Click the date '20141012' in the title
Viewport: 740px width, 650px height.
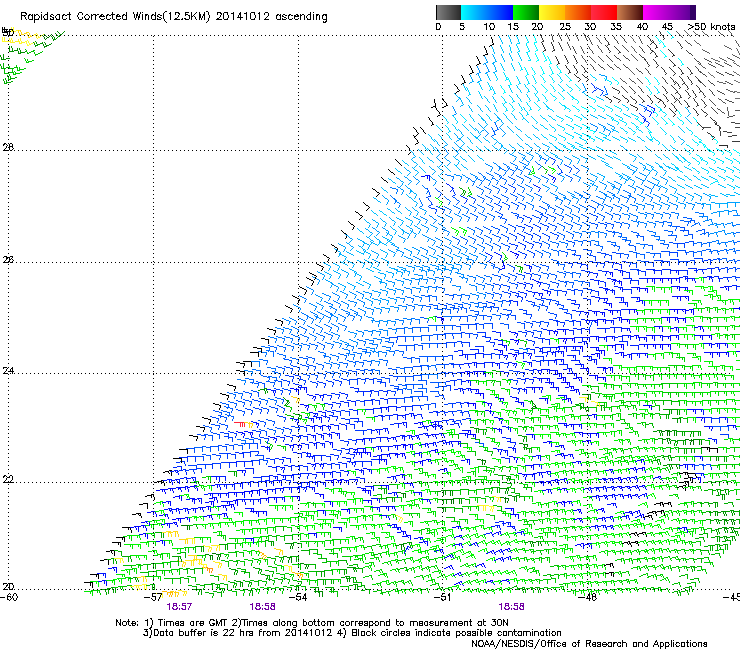click(243, 17)
